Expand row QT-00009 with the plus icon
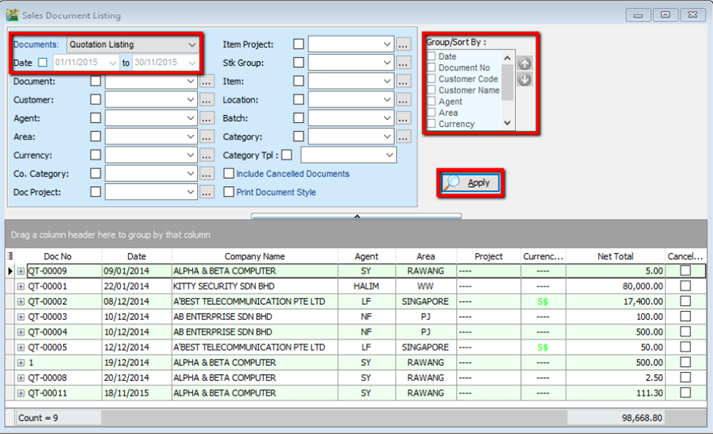The image size is (713, 434). [21, 271]
